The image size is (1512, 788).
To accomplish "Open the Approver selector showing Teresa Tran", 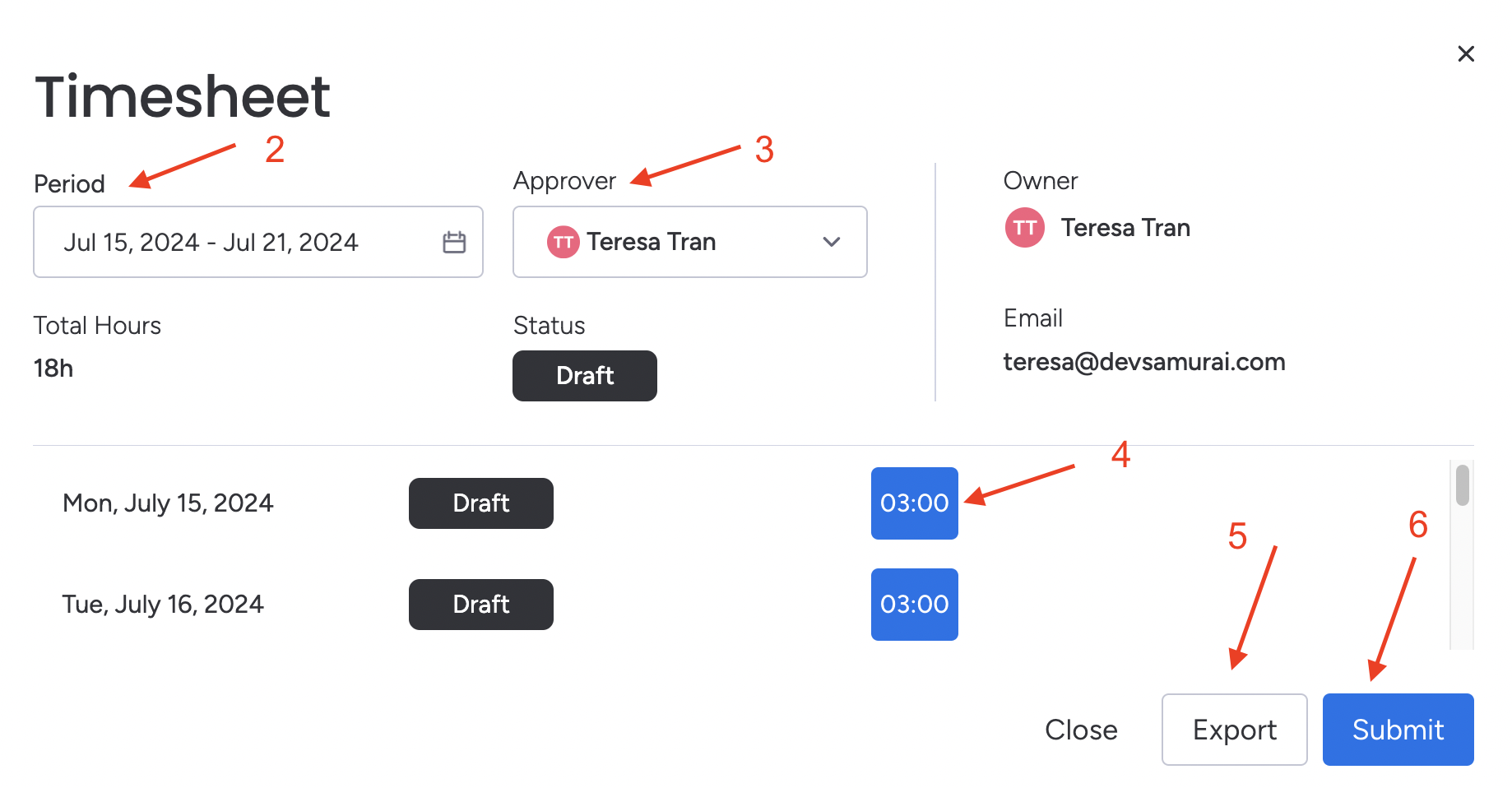I will pyautogui.click(x=689, y=242).
